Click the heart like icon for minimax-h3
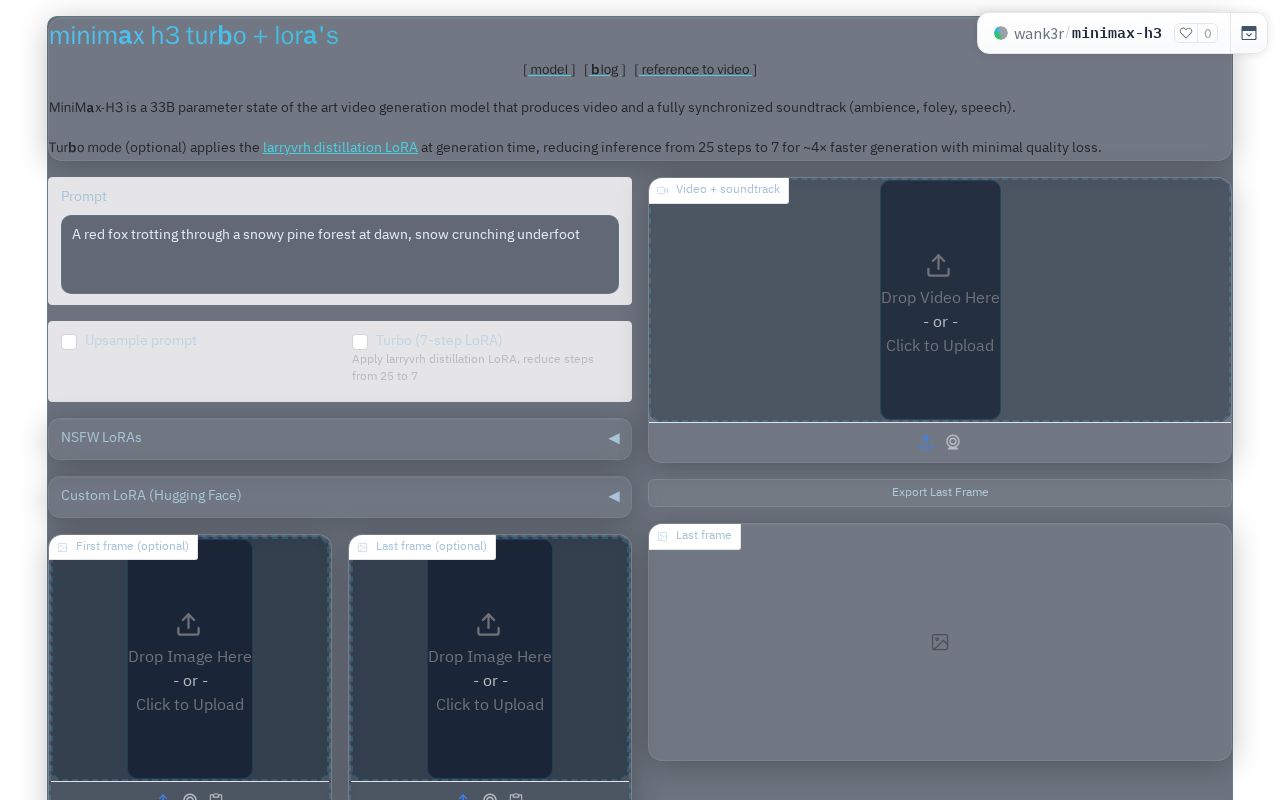1280x800 pixels. pos(1186,33)
